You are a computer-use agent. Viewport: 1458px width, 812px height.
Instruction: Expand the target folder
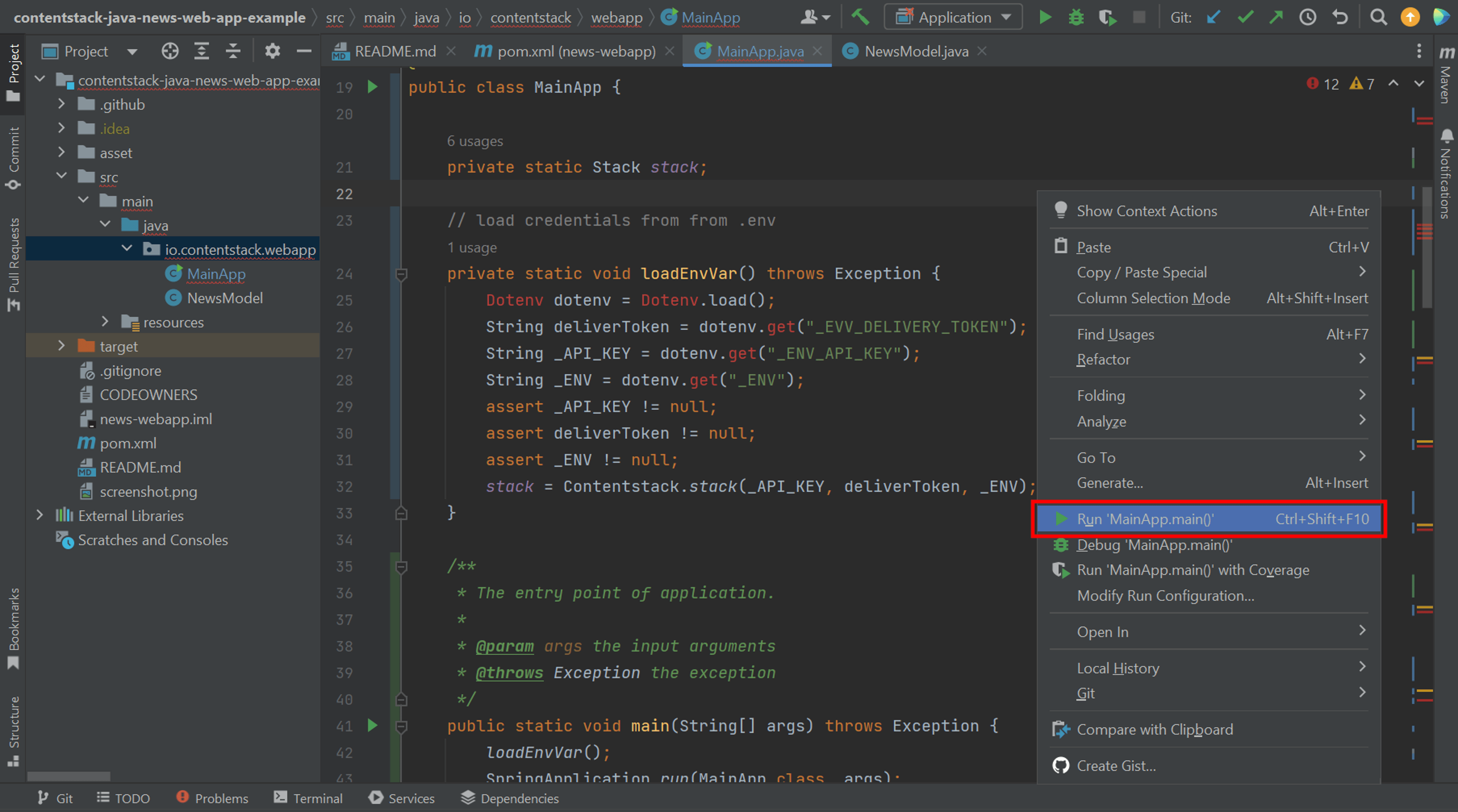pos(61,346)
